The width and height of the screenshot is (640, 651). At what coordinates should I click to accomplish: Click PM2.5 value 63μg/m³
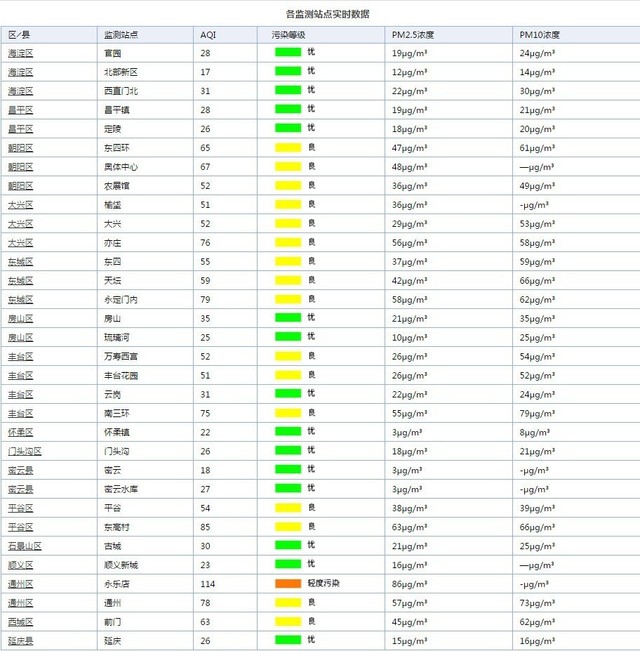410,527
